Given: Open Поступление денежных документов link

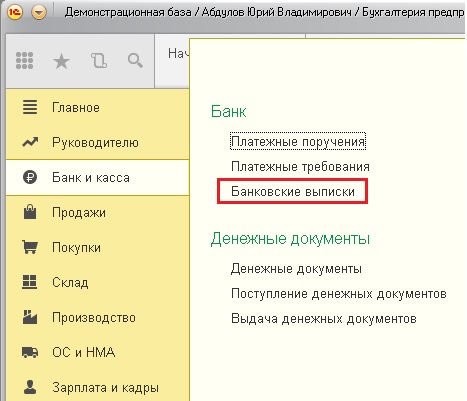Looking at the screenshot, I should tap(339, 294).
